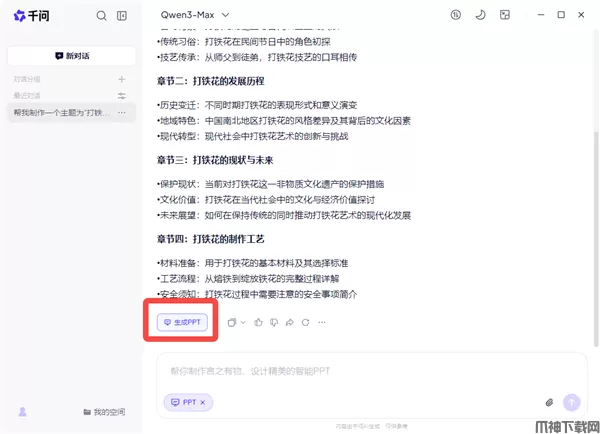Maximize the Qianwen window
This screenshot has height=434, width=600.
pyautogui.click(x=561, y=15)
